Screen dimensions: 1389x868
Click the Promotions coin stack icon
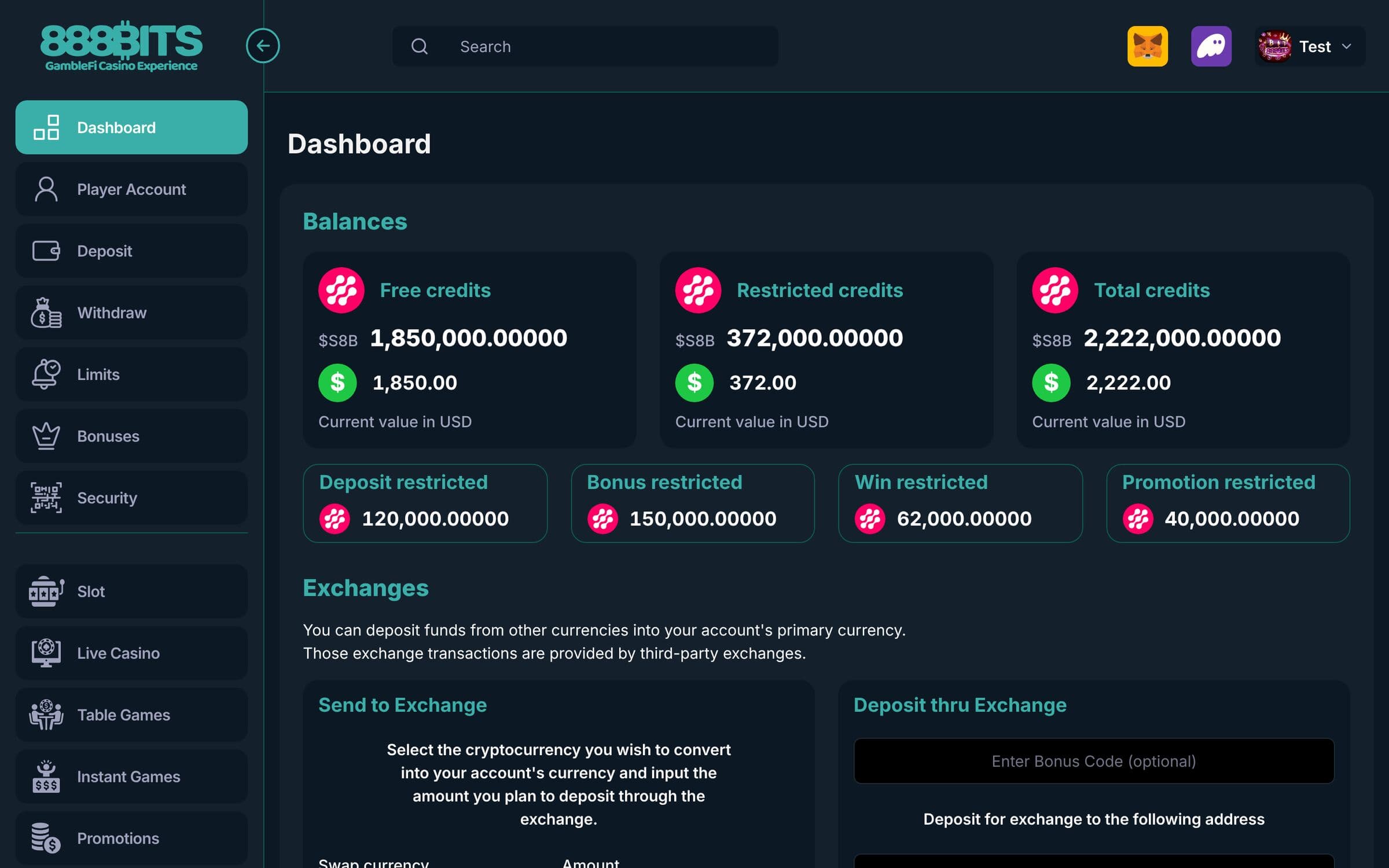pyautogui.click(x=46, y=838)
